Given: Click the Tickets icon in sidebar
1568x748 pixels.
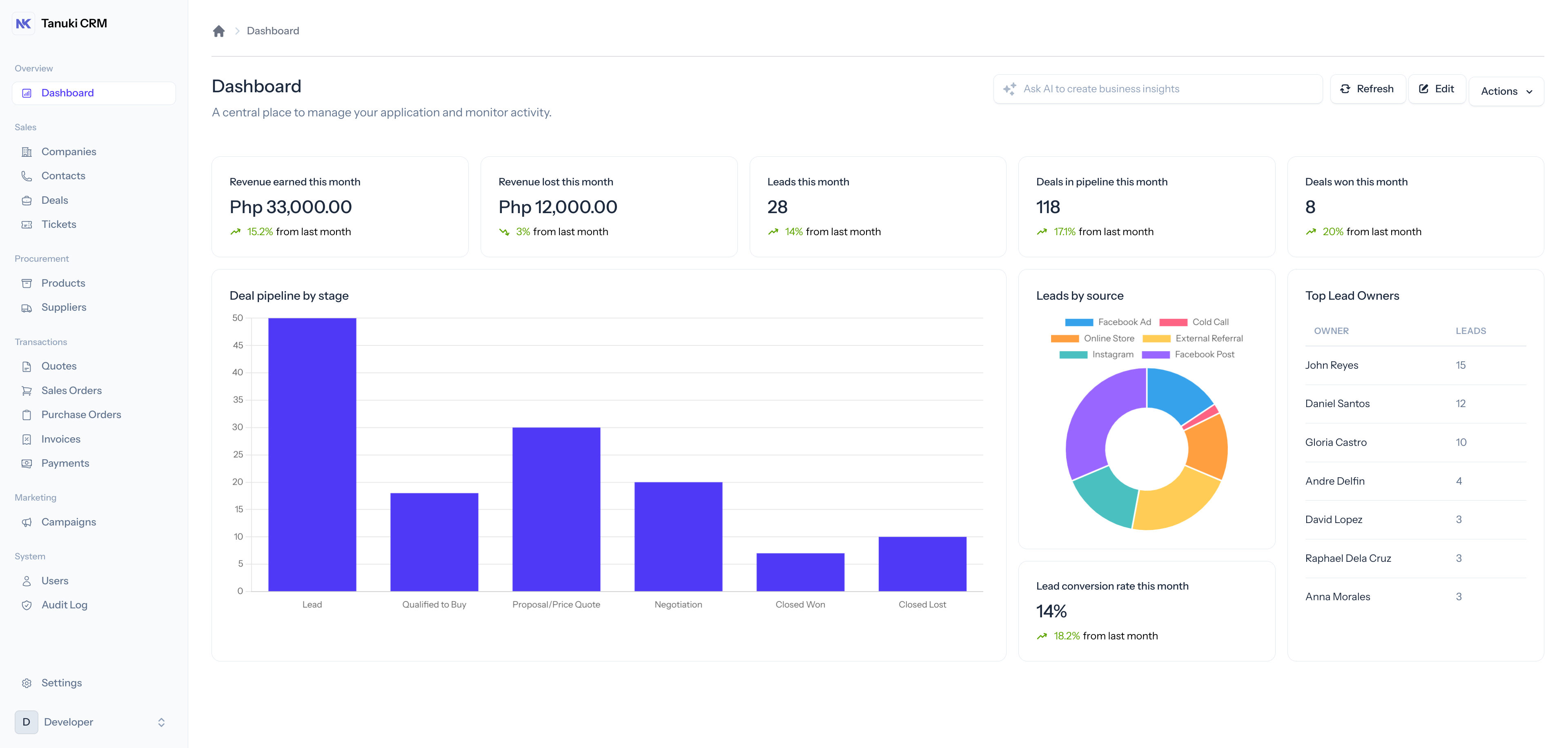Looking at the screenshot, I should (27, 225).
